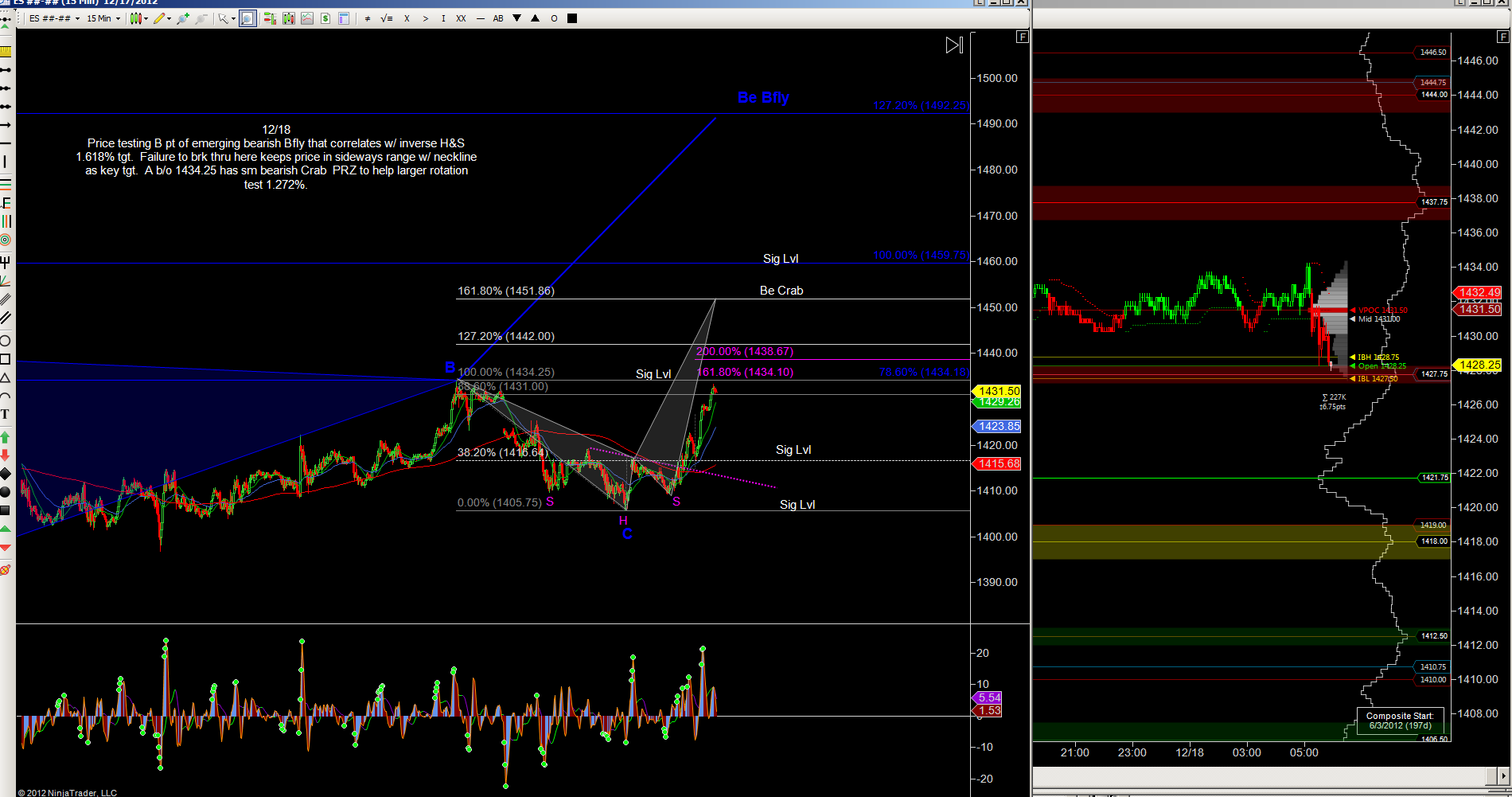Pick the green up arrow marker tool
This screenshot has width=1512, height=797.
click(5, 437)
